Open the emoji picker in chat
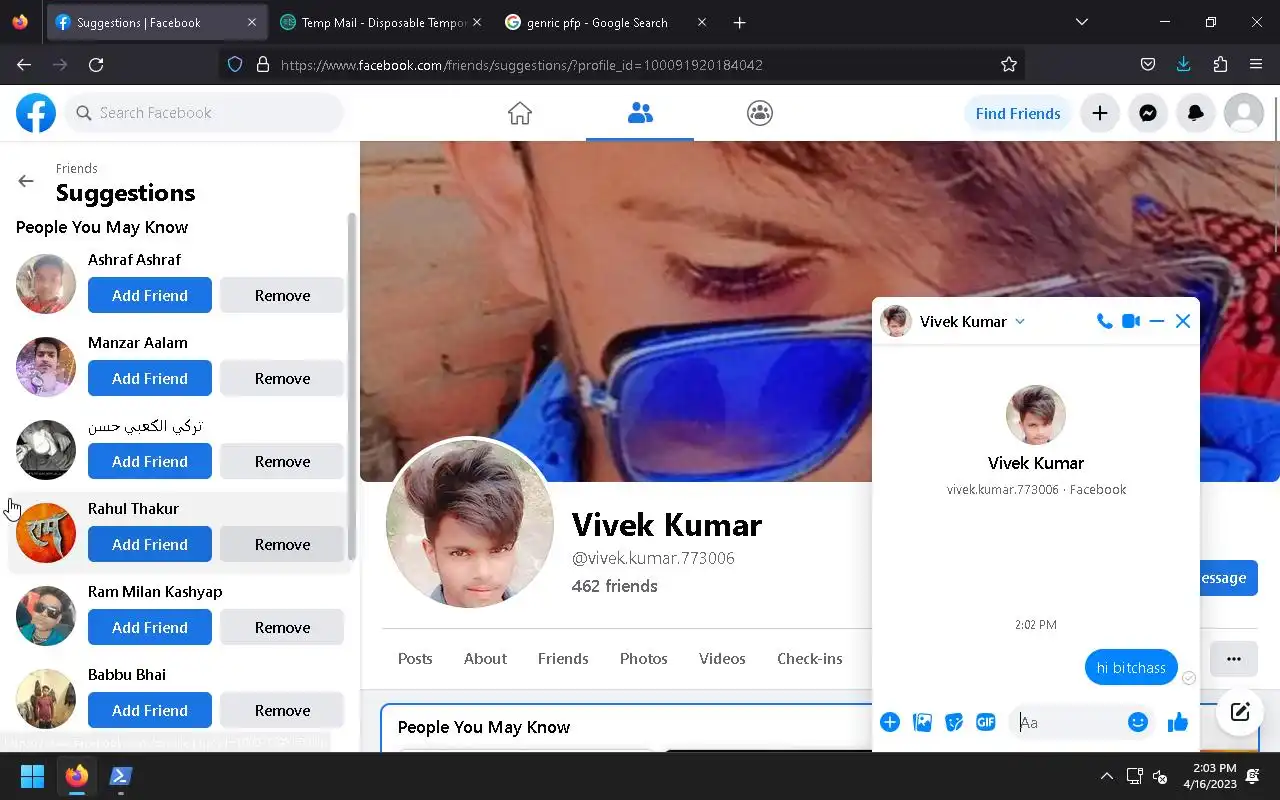Viewport: 1280px width, 800px height. click(x=1138, y=722)
